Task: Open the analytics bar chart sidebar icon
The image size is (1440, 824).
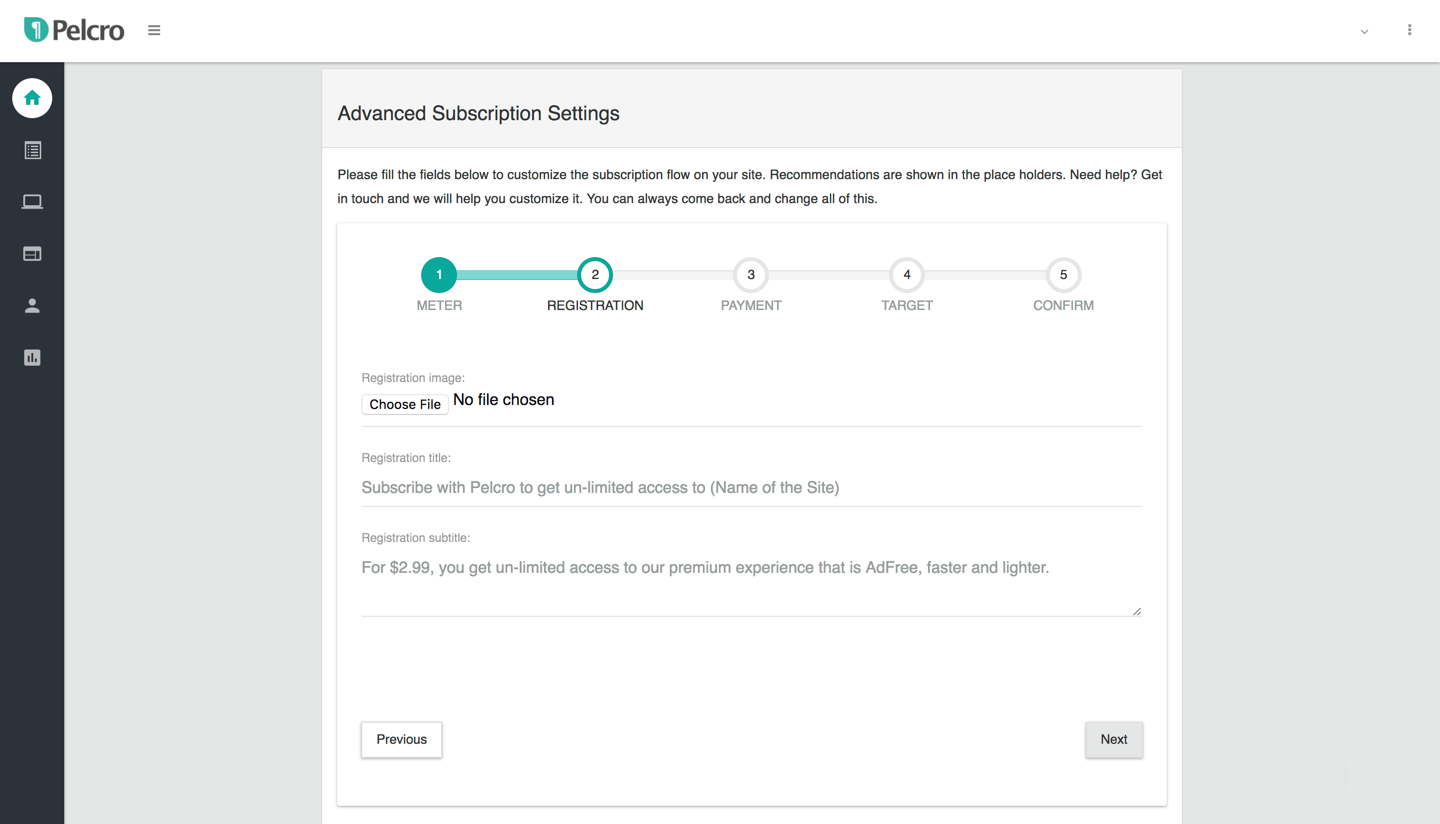Action: tap(32, 357)
